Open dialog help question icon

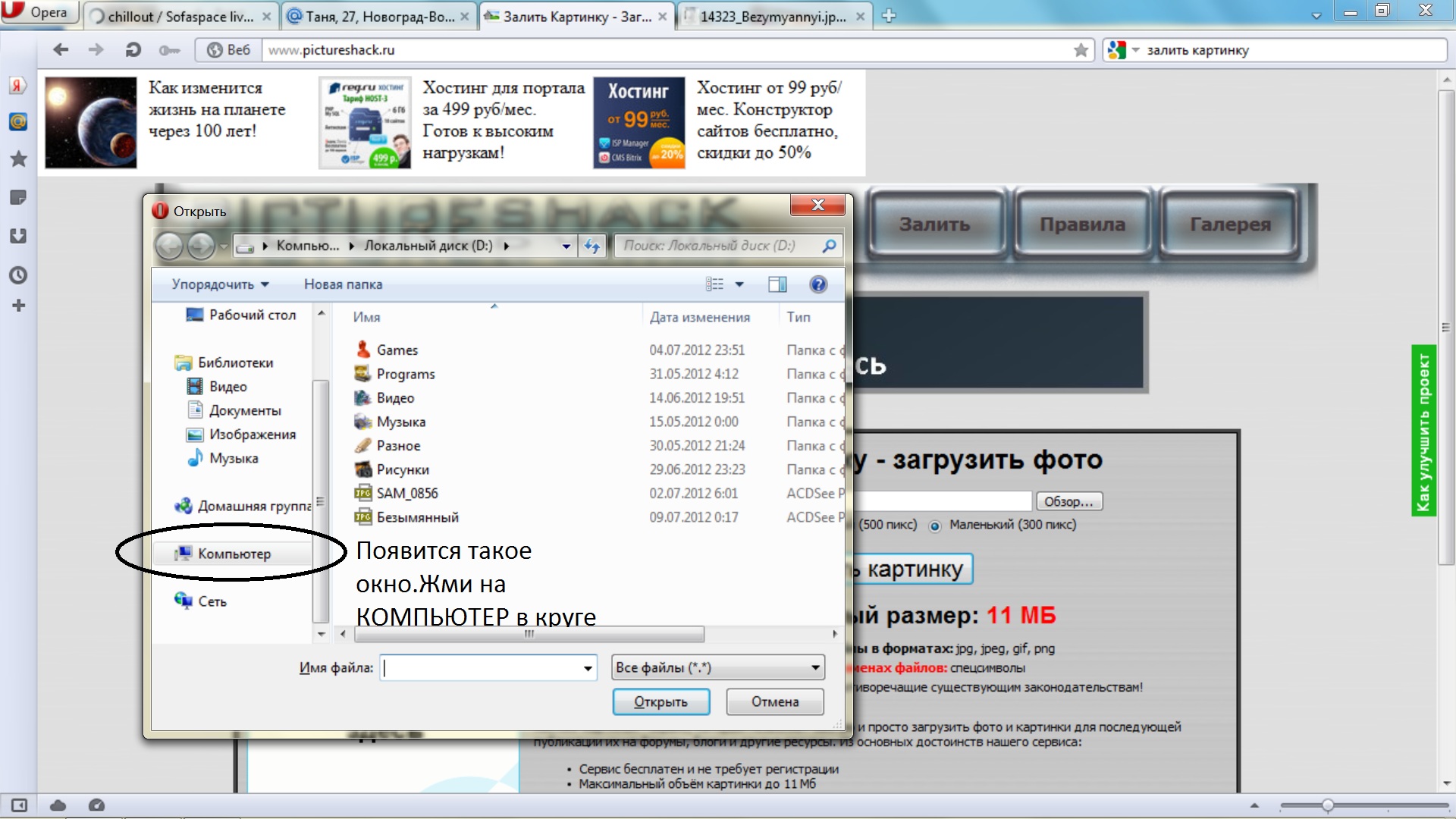pos(817,284)
